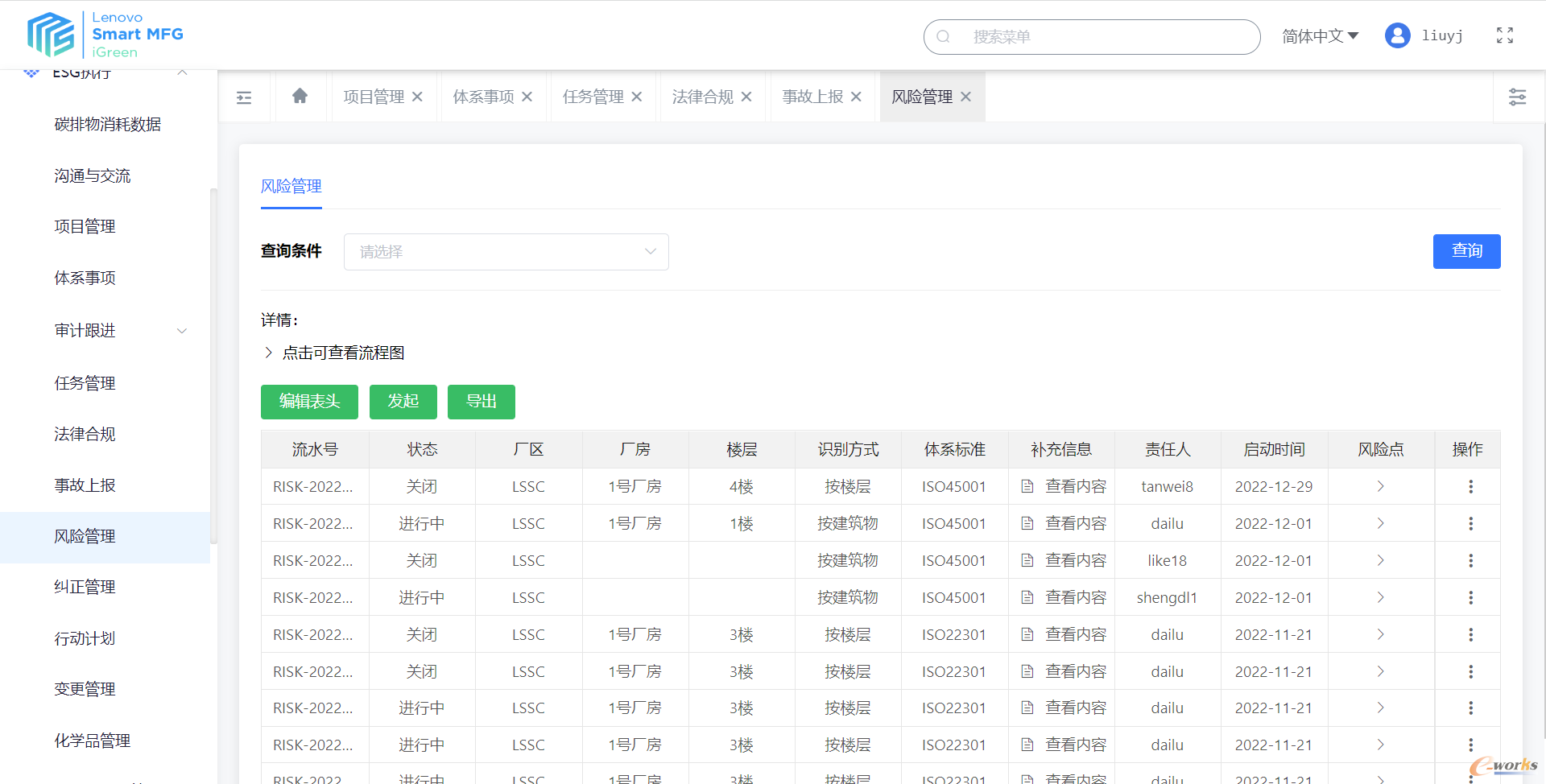Close the 风险管理 tab
Viewport: 1546px width, 784px height.
(x=965, y=97)
